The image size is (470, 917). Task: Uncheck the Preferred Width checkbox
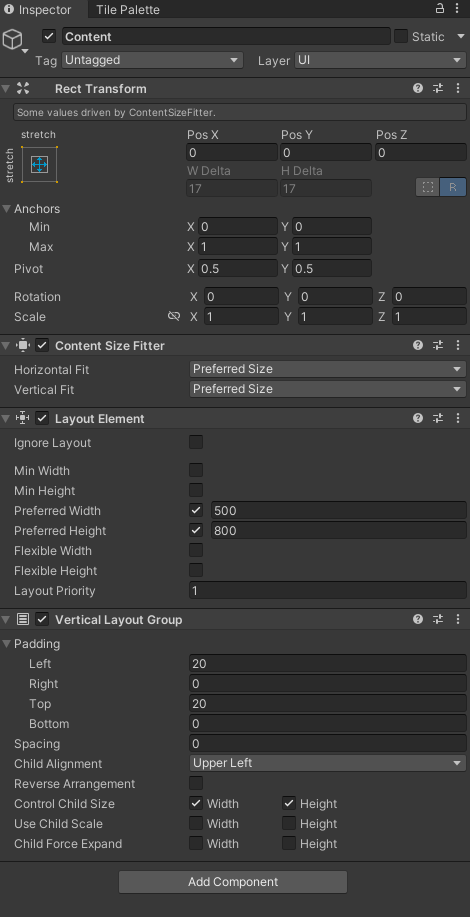coord(196,511)
